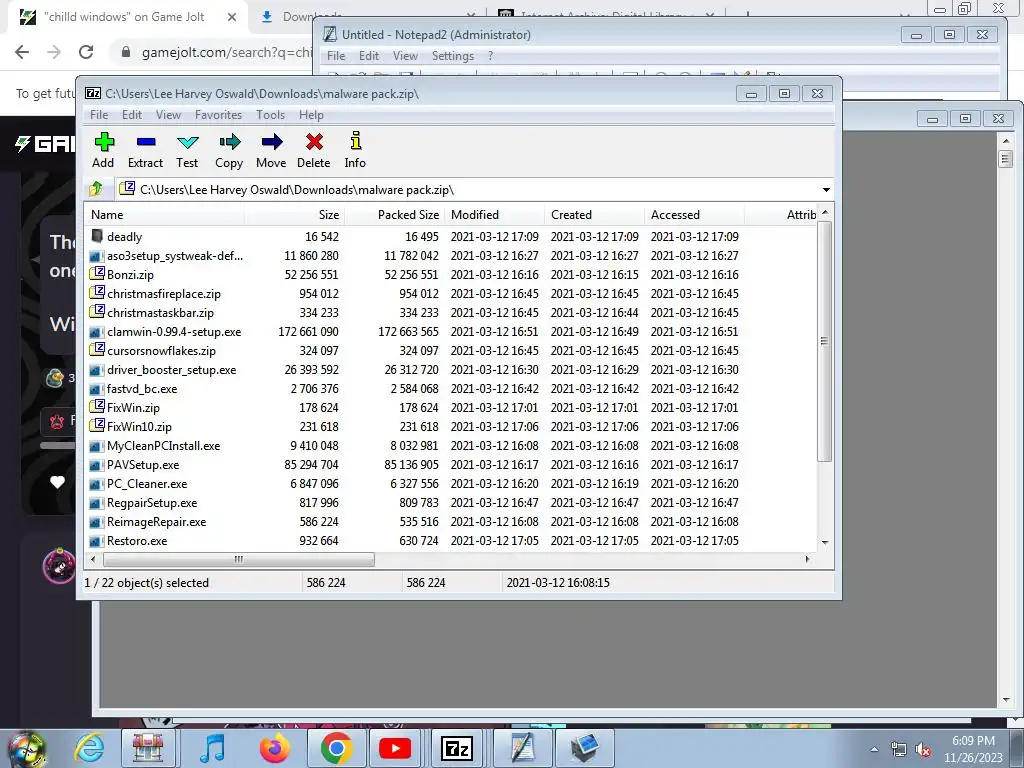Click the muted volume tray icon
The image size is (1024, 768).
click(923, 750)
